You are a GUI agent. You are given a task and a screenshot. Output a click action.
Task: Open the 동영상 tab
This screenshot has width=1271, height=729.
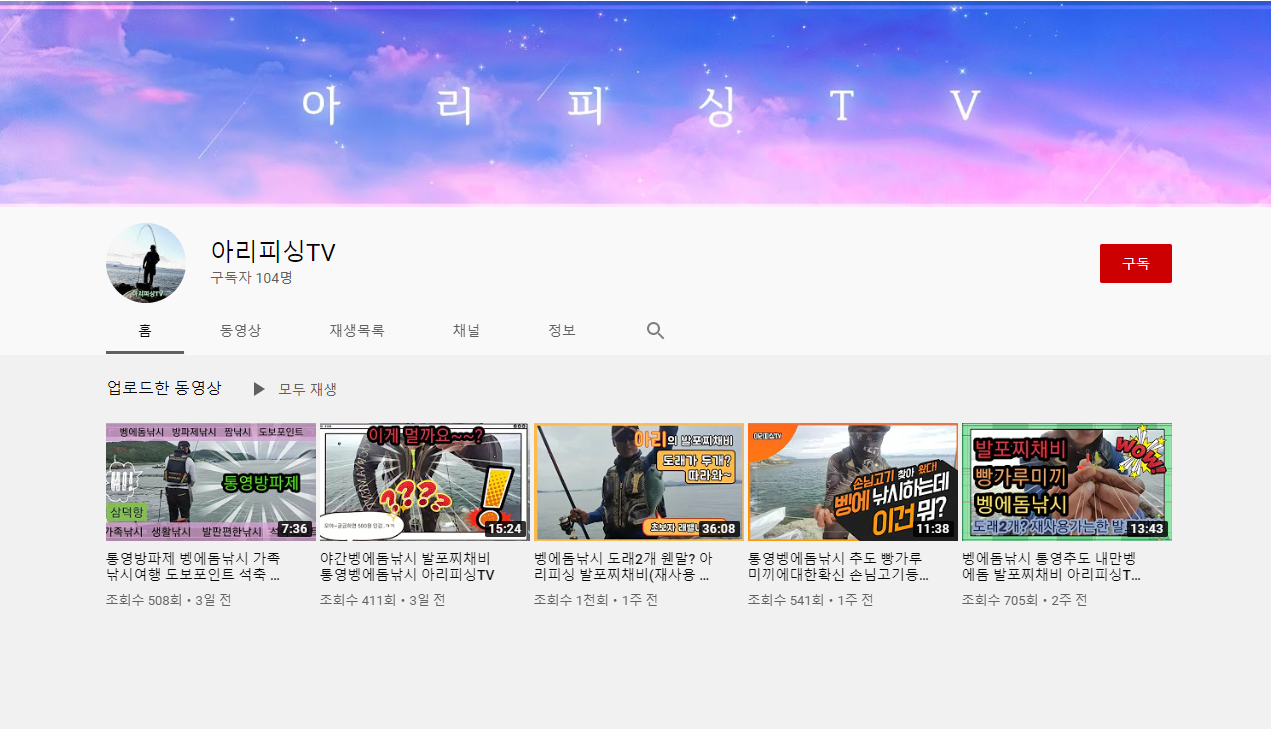[x=240, y=331]
